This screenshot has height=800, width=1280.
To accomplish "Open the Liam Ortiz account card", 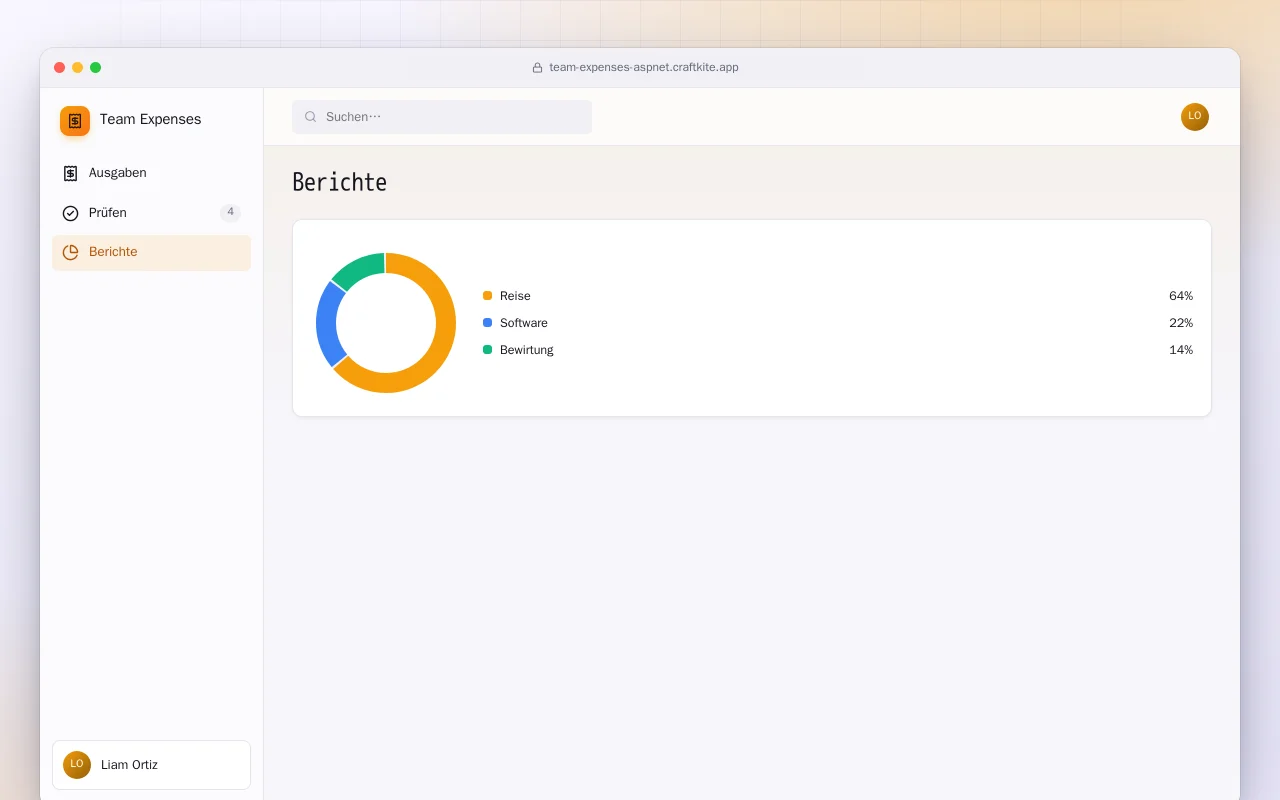I will 151,765.
